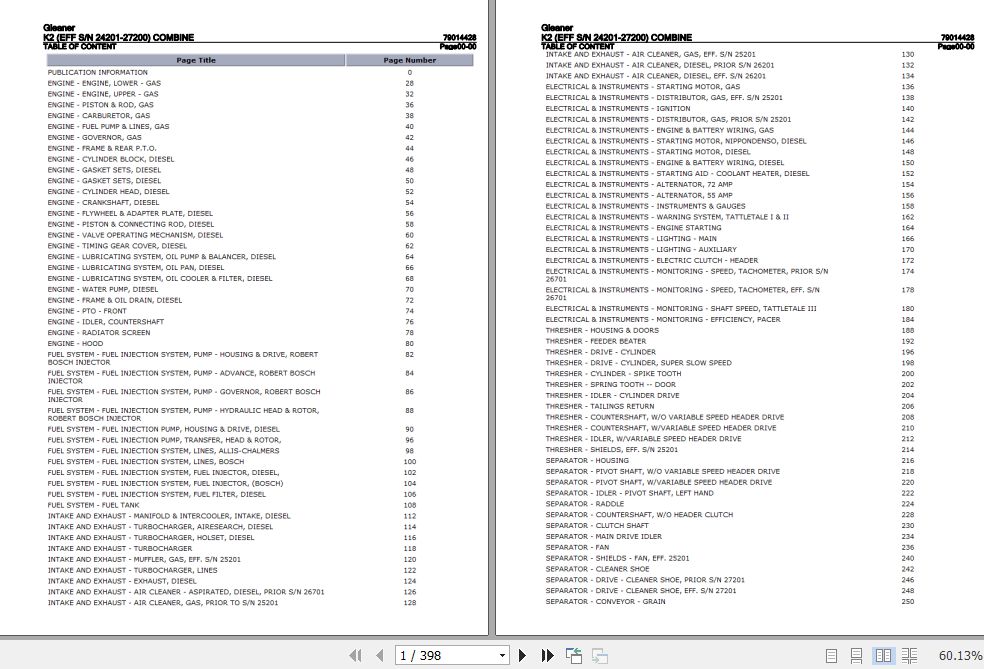The image size is (984, 669).
Task: Click THRESHER - CYLINDER - SPIKE TOOTH row
Action: pyautogui.click(x=613, y=373)
